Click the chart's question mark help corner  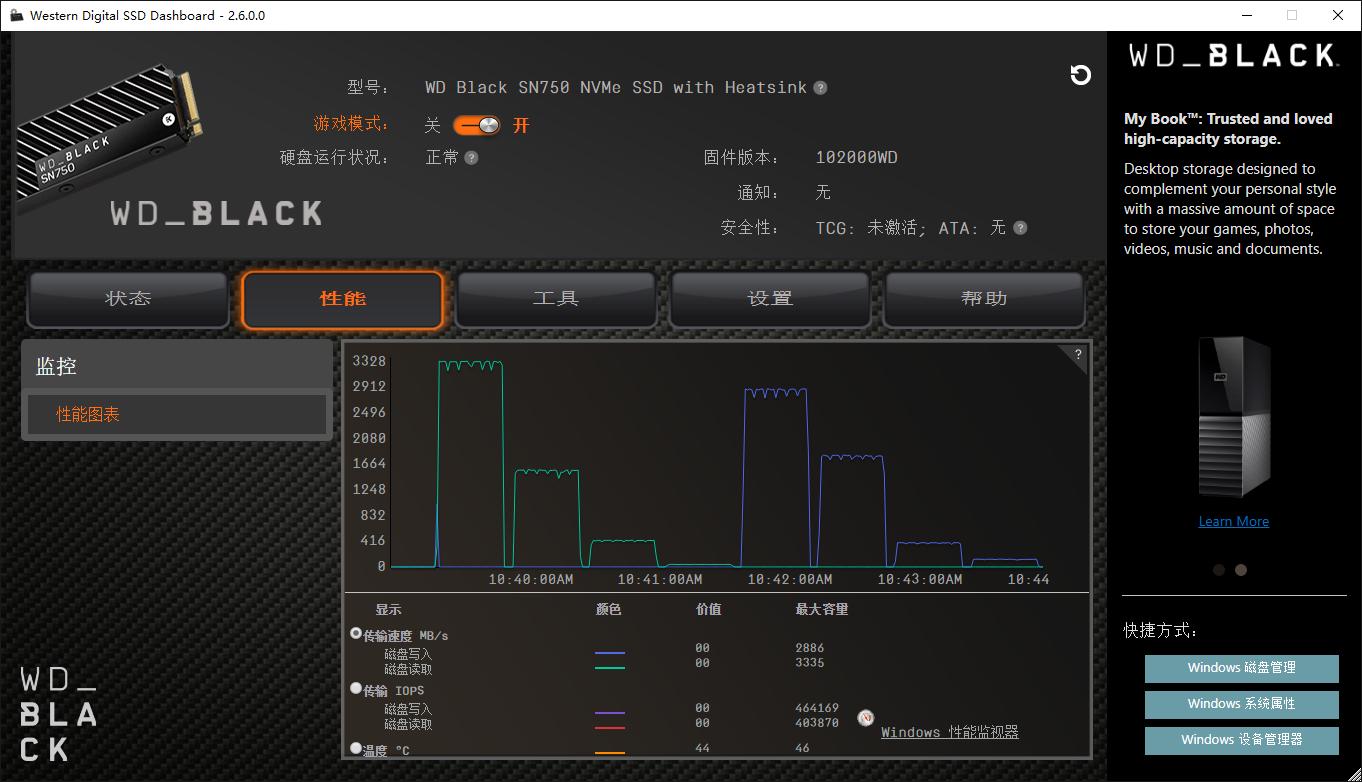click(1077, 354)
